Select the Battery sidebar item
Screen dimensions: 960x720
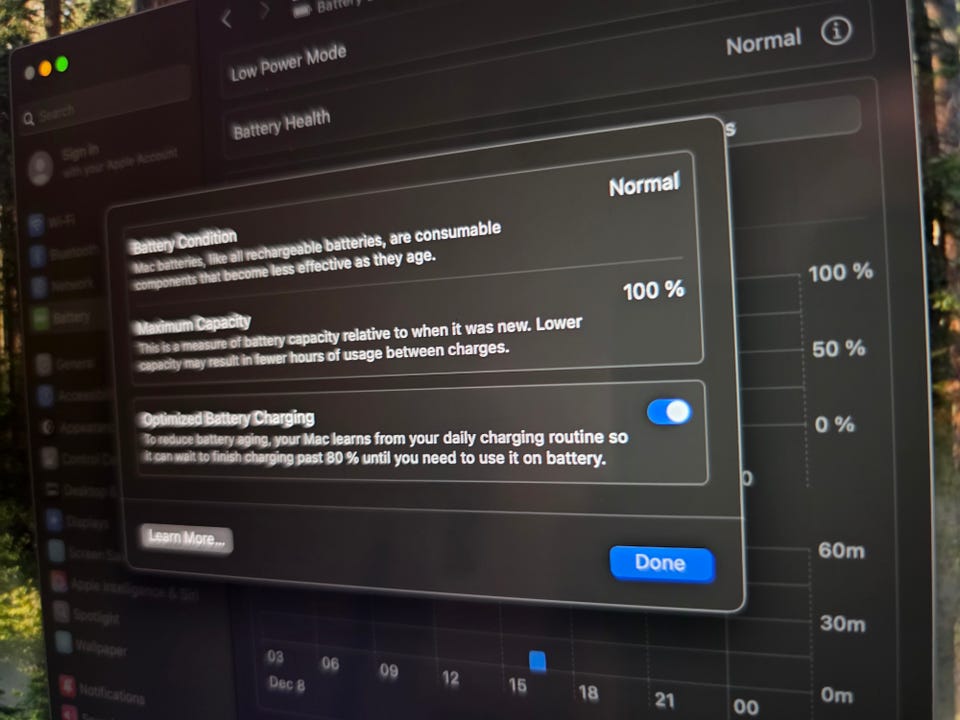pos(64,317)
